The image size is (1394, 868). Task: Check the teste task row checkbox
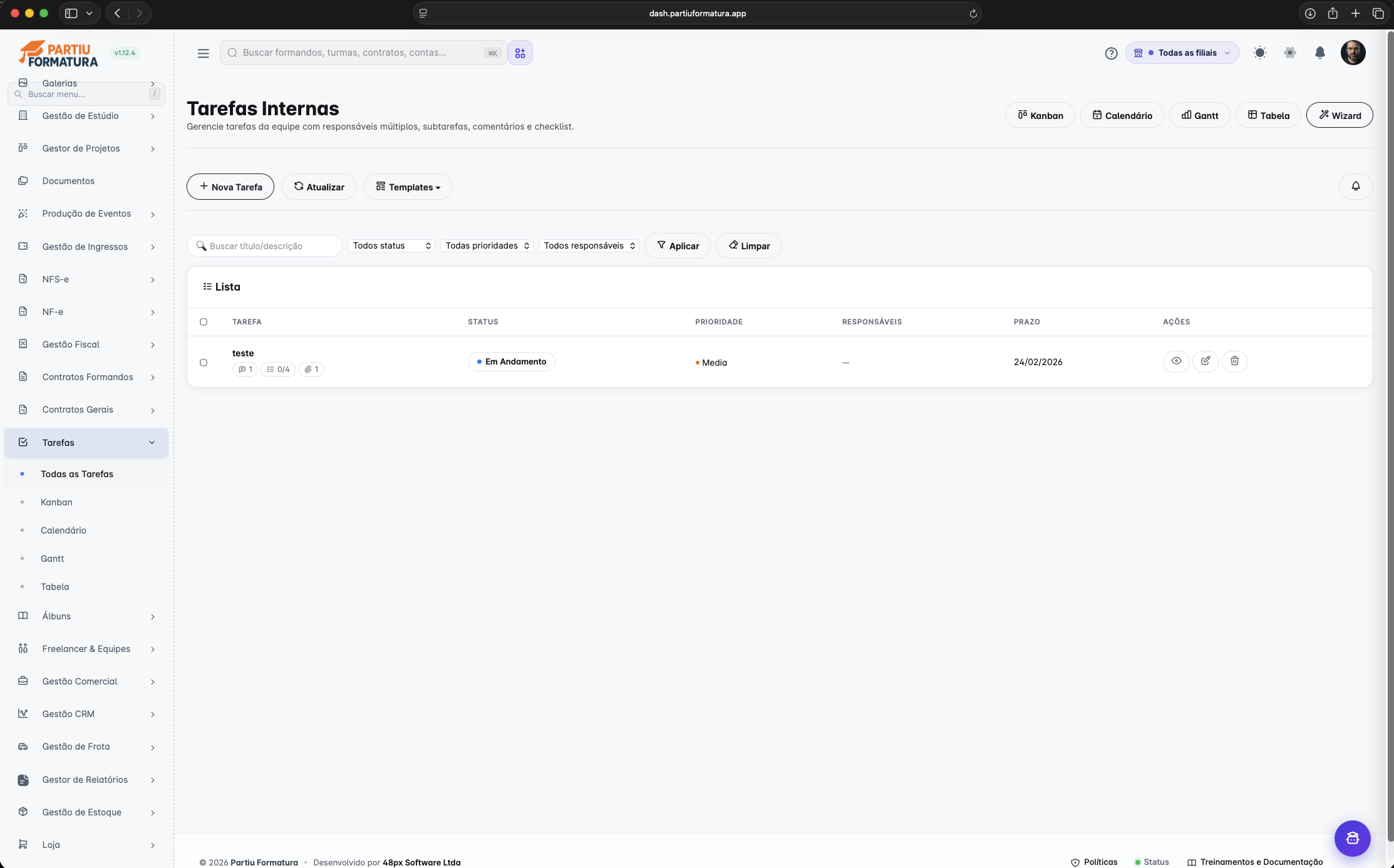point(204,363)
